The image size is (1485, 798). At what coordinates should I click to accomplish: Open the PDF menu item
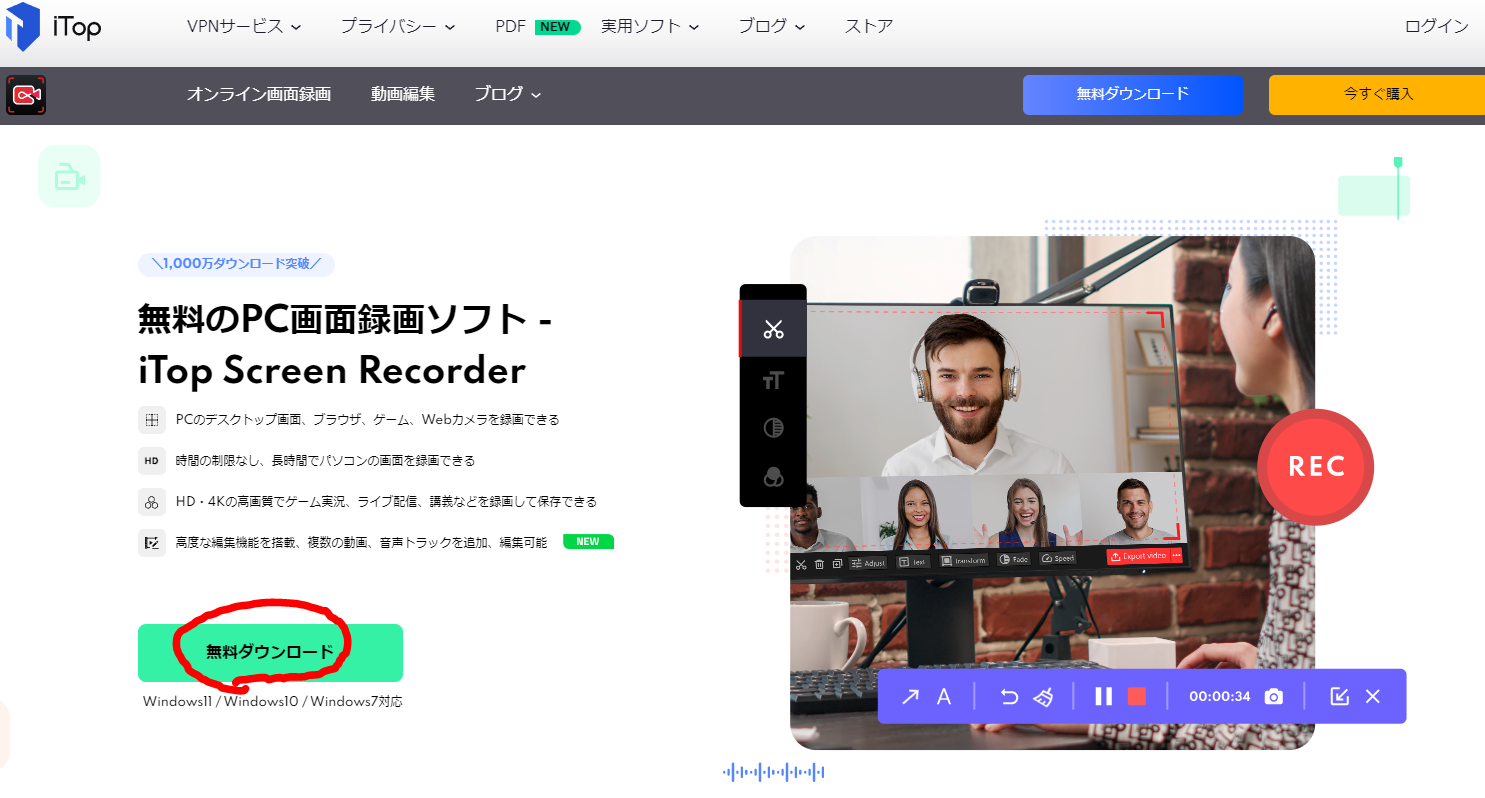(x=510, y=27)
